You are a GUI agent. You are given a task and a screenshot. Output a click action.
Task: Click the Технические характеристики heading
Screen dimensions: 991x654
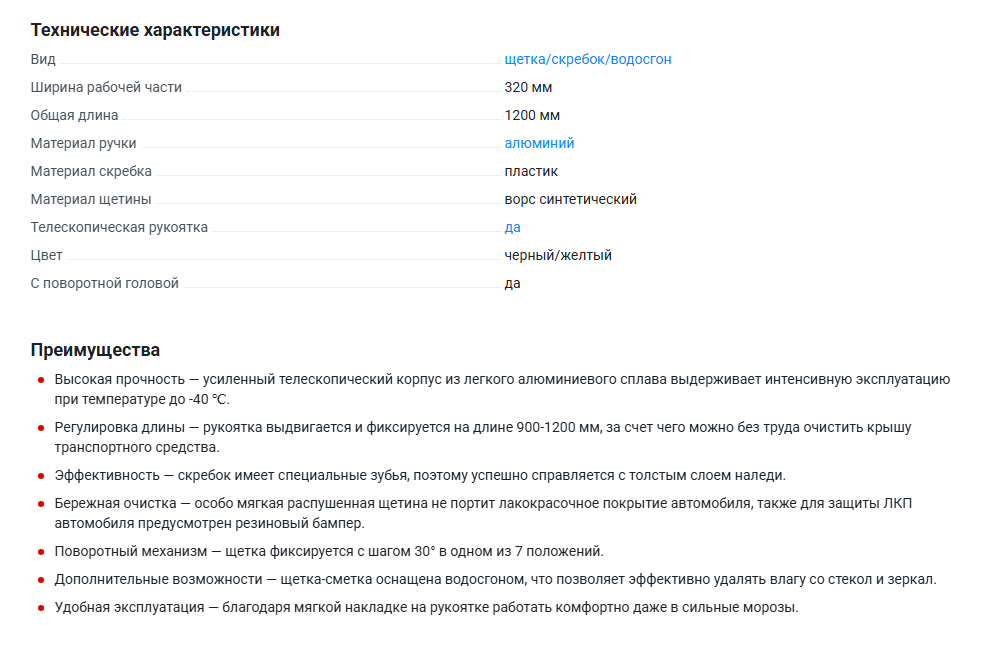(155, 30)
